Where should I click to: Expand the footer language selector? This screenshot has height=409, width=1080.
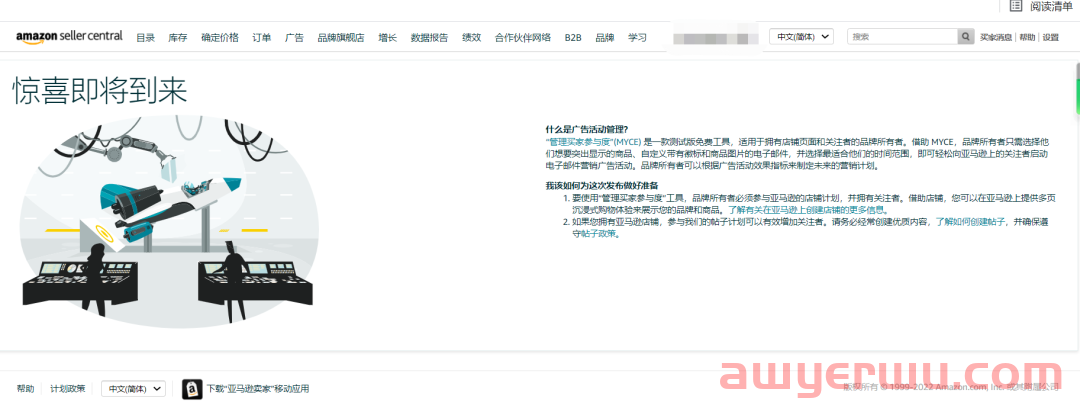coord(133,388)
